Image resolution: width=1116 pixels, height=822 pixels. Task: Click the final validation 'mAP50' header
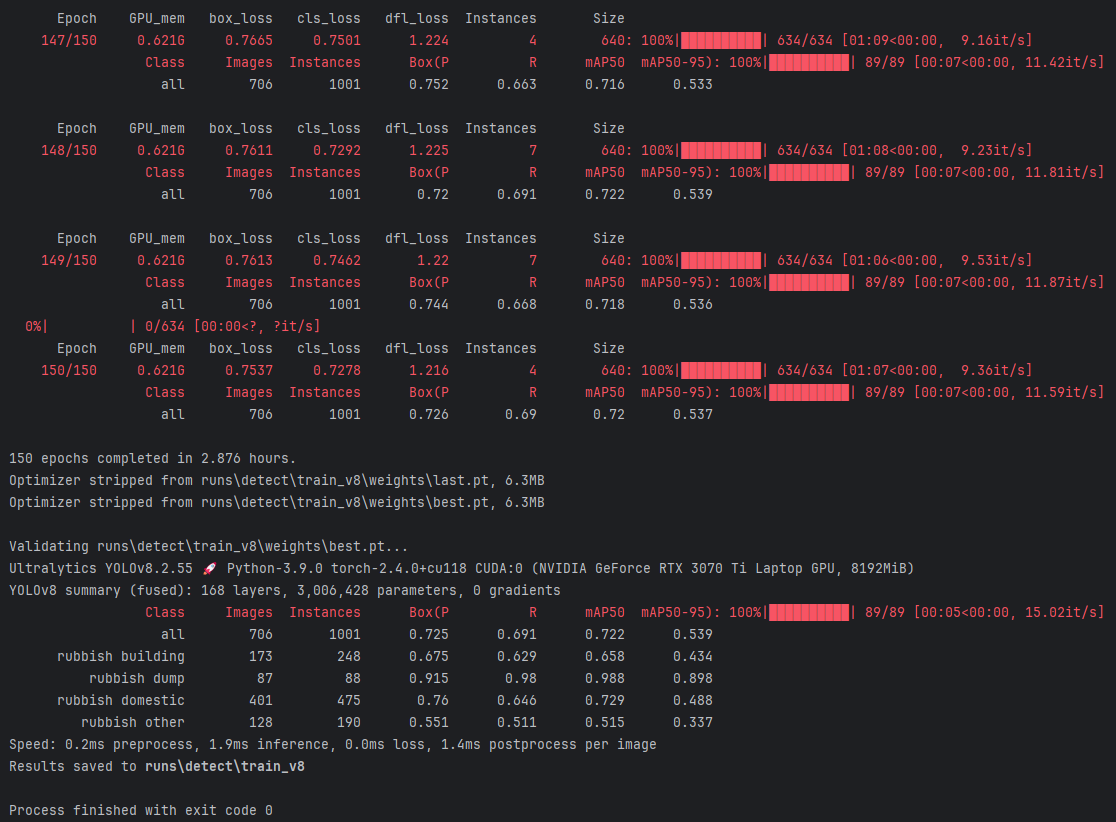[x=605, y=612]
